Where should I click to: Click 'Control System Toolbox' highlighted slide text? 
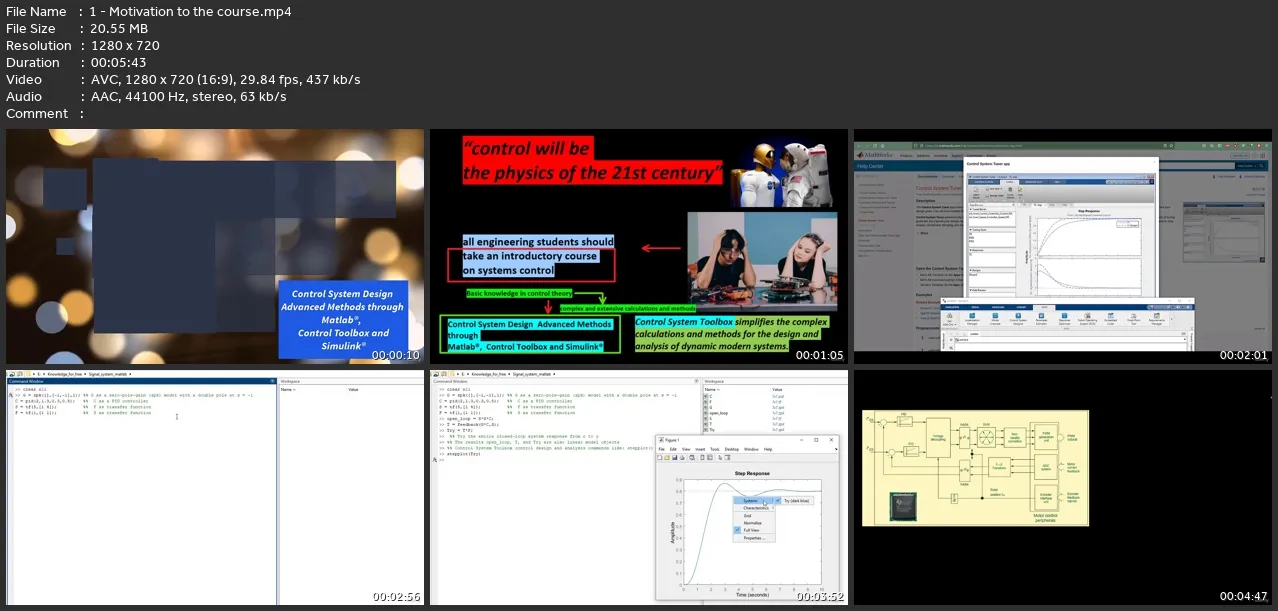684,322
